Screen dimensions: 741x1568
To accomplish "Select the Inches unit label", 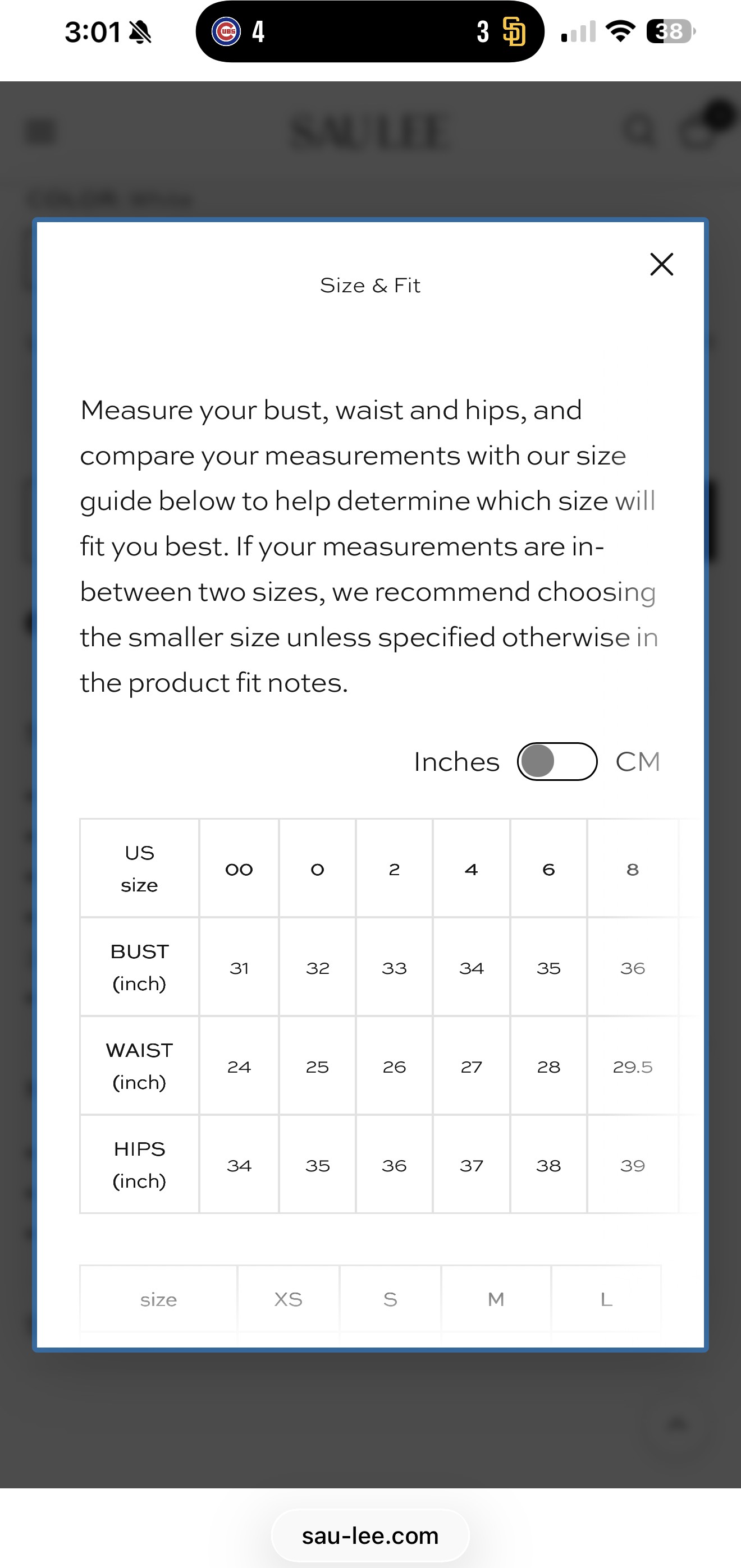I will tap(456, 761).
